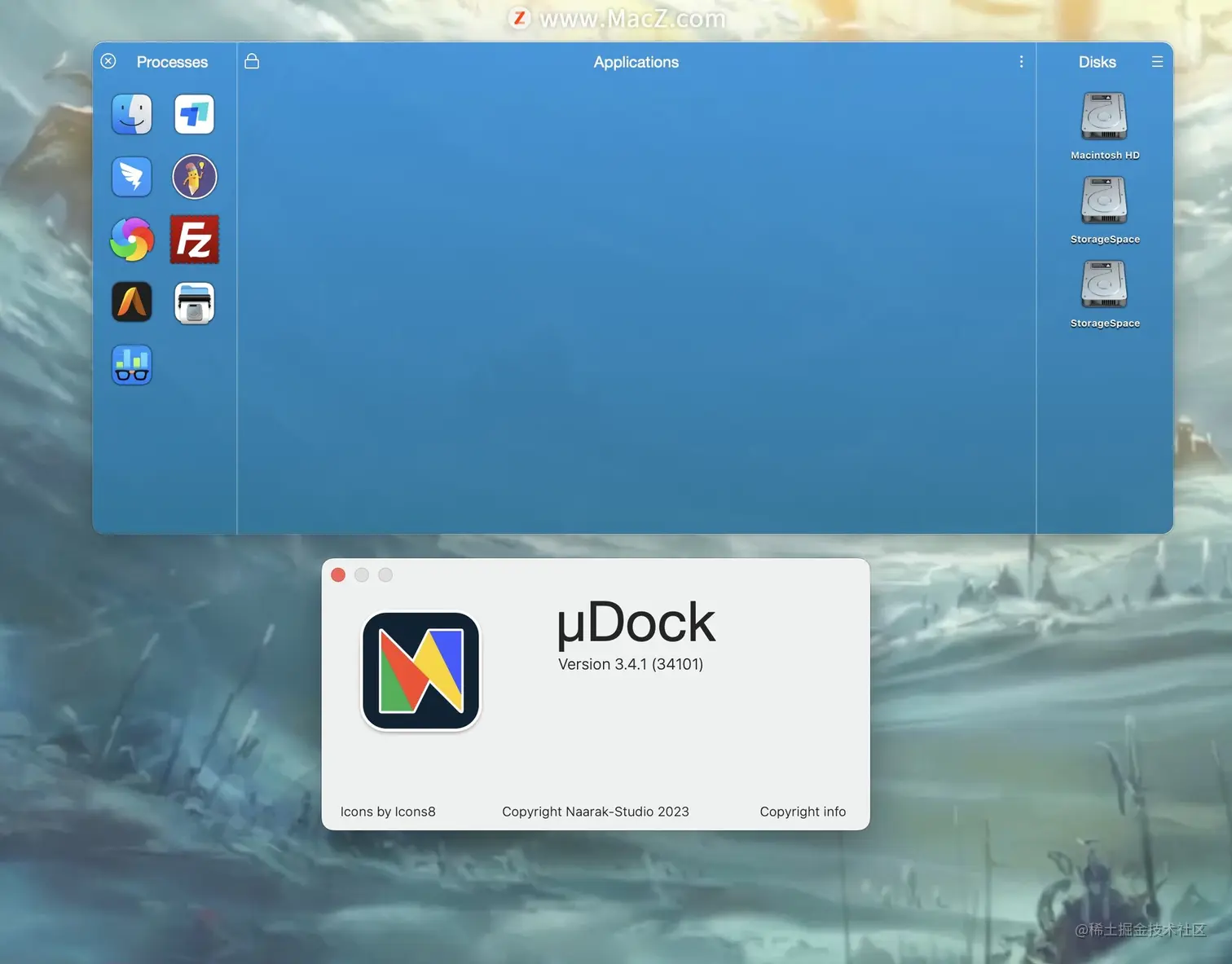Toggle the Applications panel lock icon
Viewport: 1232px width, 964px height.
coord(252,61)
